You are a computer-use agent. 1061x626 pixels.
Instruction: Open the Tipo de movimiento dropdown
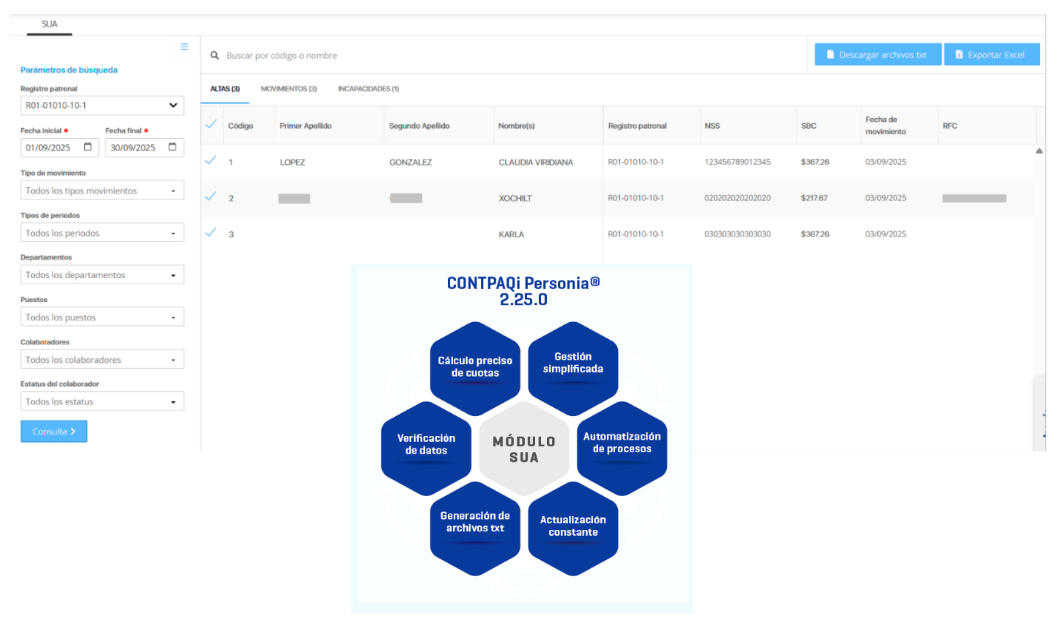tap(102, 190)
